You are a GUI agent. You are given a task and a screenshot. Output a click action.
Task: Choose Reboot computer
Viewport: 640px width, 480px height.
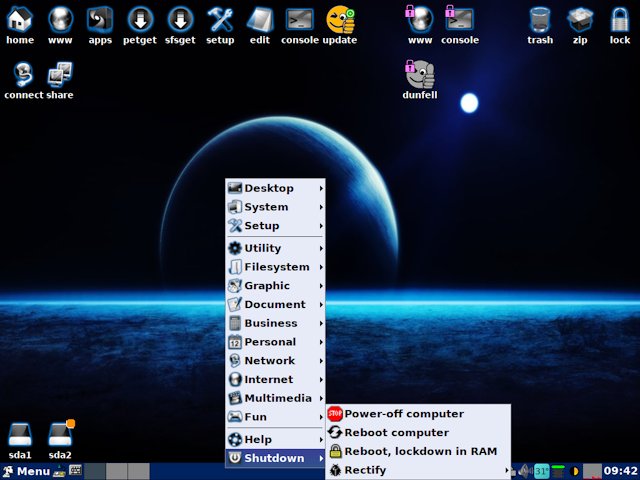pyautogui.click(x=418, y=433)
